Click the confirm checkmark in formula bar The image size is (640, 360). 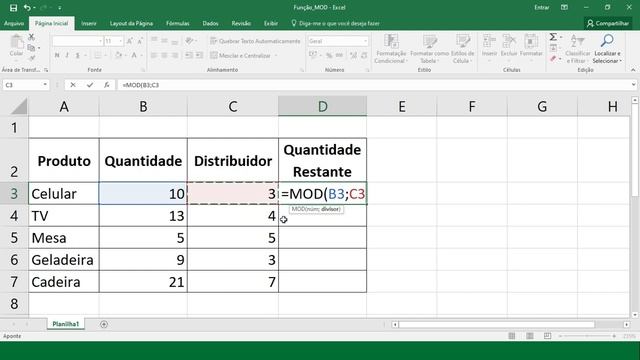tap(90, 85)
